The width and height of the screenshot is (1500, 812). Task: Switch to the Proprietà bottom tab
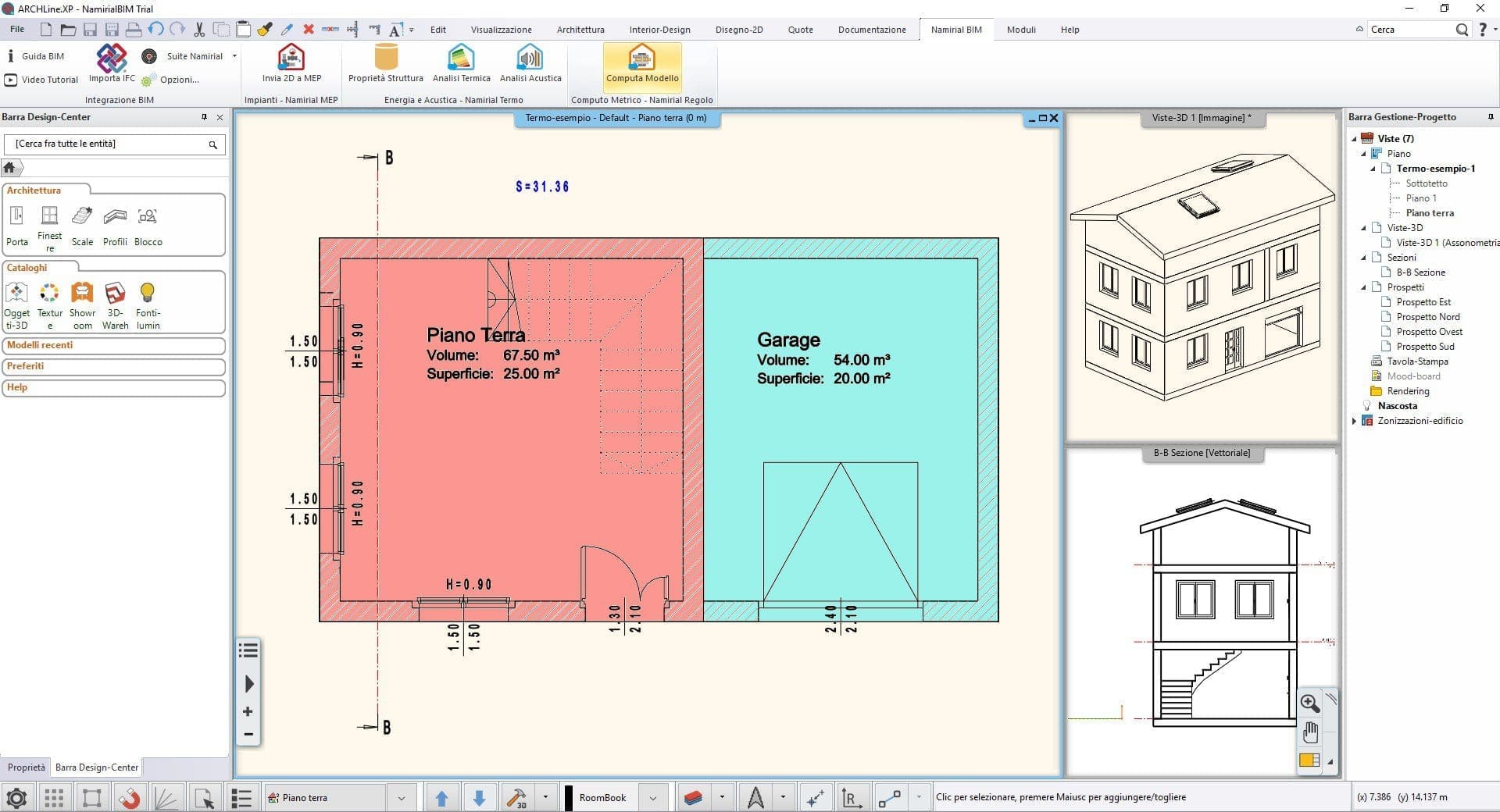pyautogui.click(x=26, y=767)
